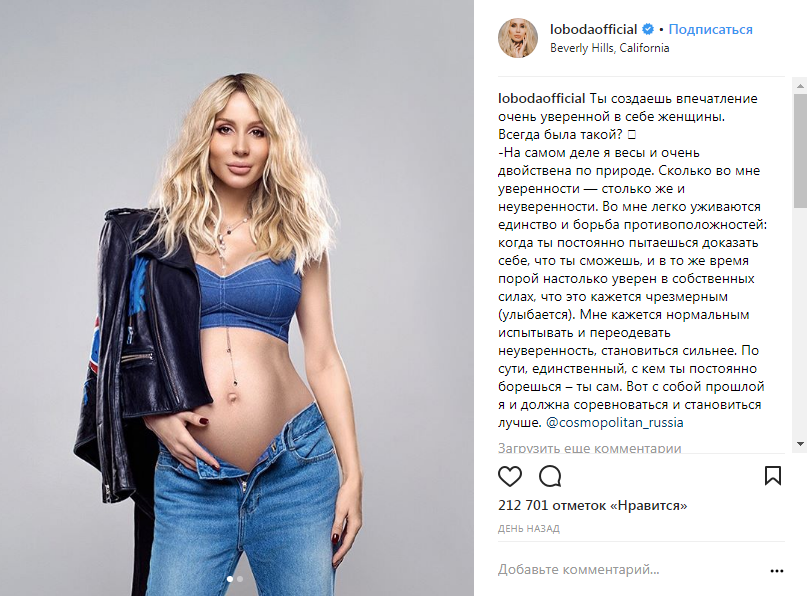The image size is (807, 596).
Task: Click the lobodaofficial profile avatar
Action: [518, 38]
